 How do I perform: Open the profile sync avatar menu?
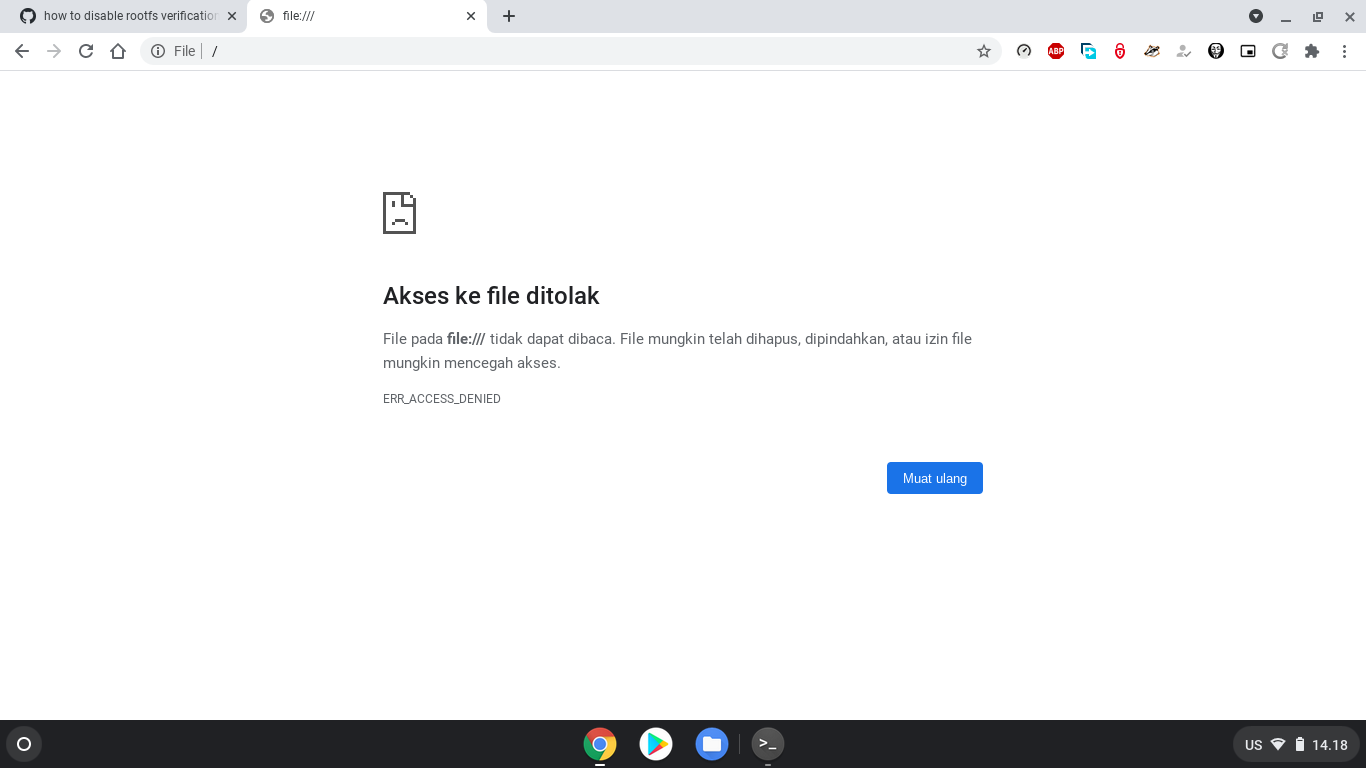(1183, 50)
